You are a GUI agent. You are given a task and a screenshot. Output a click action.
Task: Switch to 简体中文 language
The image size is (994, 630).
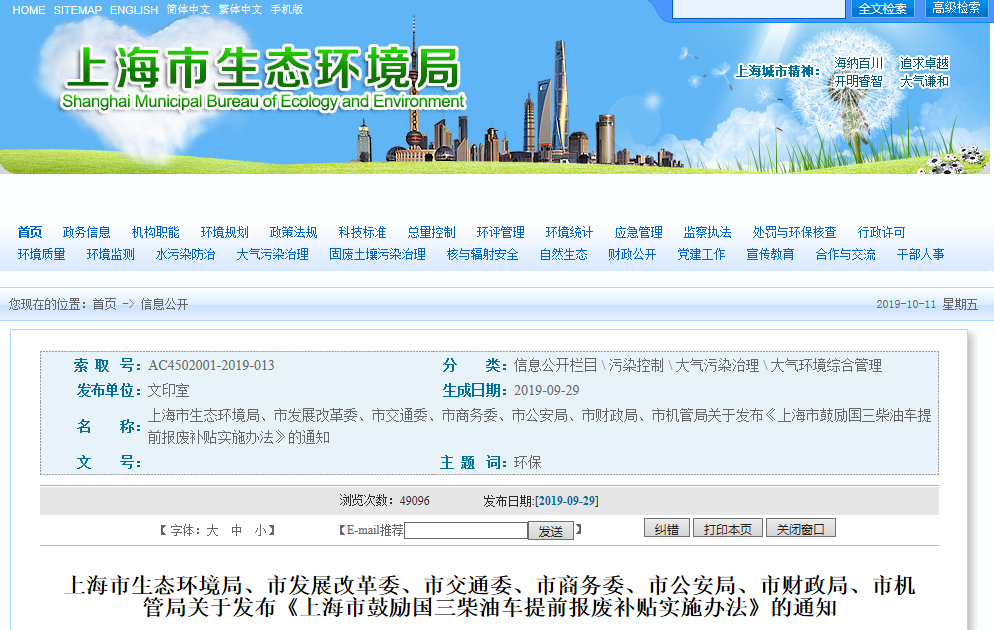pyautogui.click(x=188, y=10)
